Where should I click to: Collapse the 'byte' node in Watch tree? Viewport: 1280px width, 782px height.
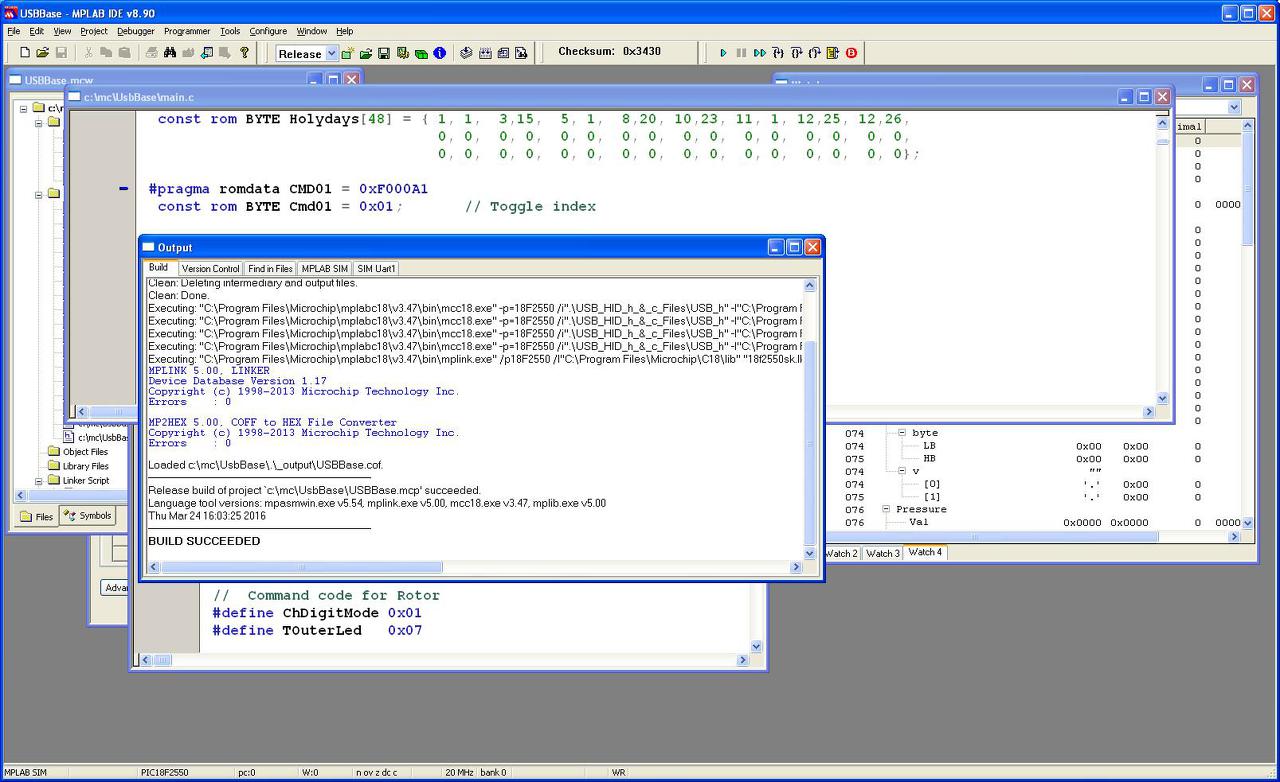click(x=901, y=433)
